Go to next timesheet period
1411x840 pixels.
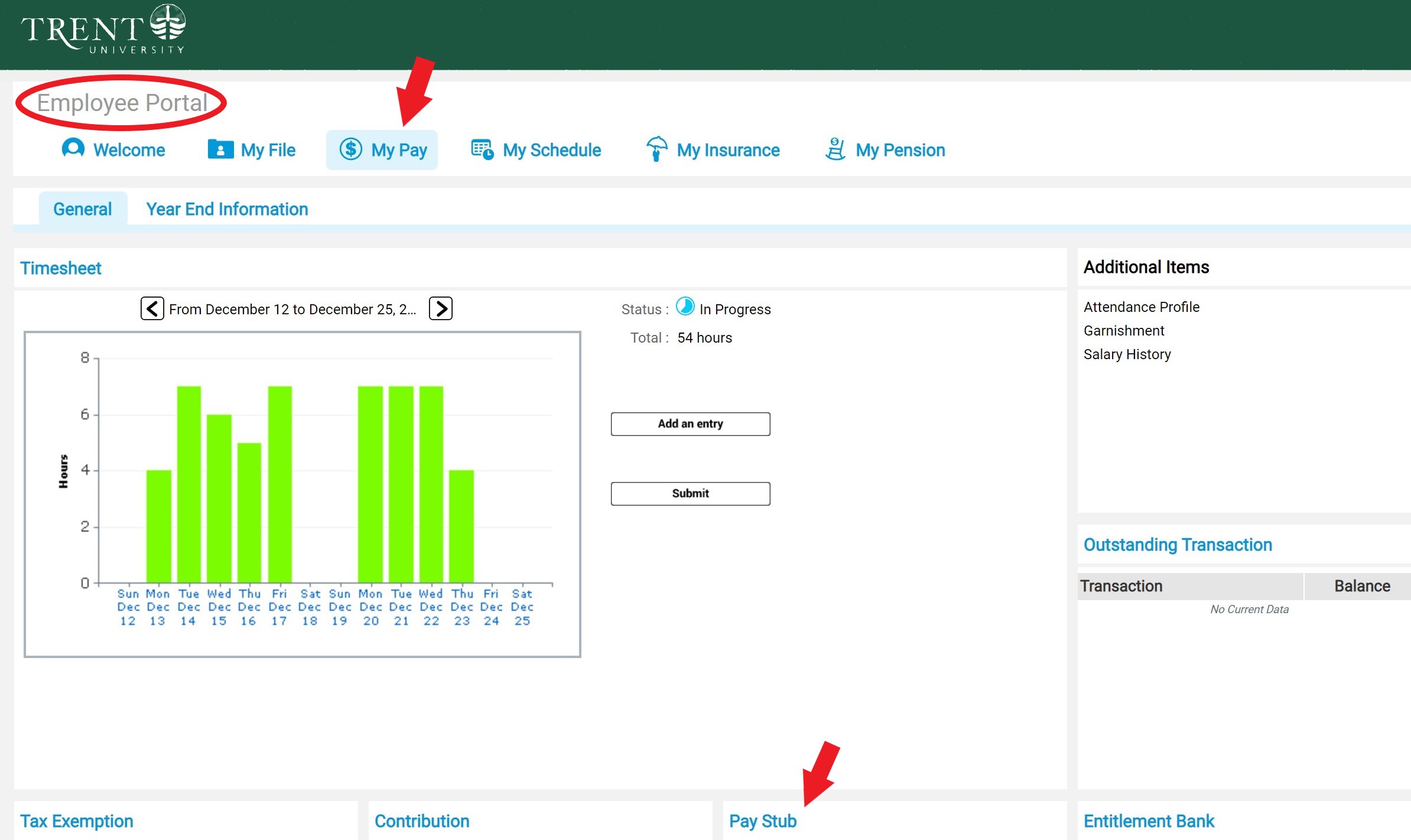point(441,308)
